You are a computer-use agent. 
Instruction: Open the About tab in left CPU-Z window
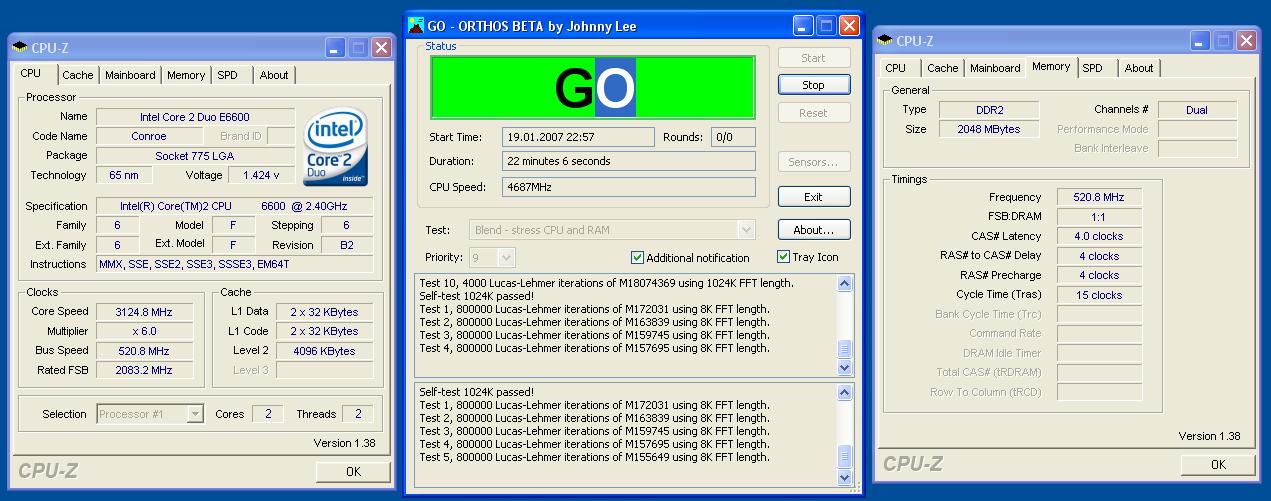(274, 75)
